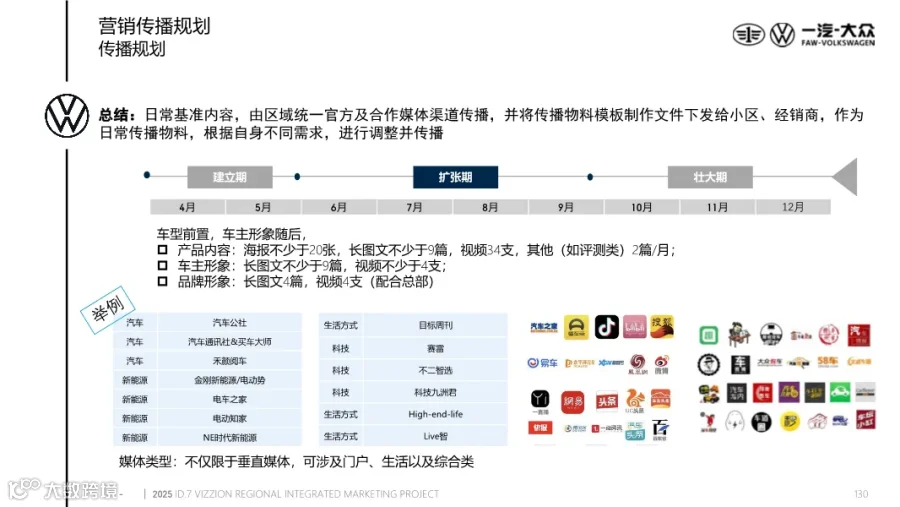Image resolution: width=900 pixels, height=507 pixels.
Task: Click the green rounded-square media logo
Action: tap(708, 334)
